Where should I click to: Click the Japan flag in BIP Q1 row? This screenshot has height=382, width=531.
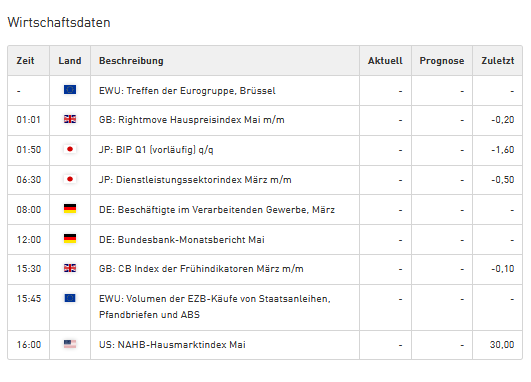coord(70,149)
